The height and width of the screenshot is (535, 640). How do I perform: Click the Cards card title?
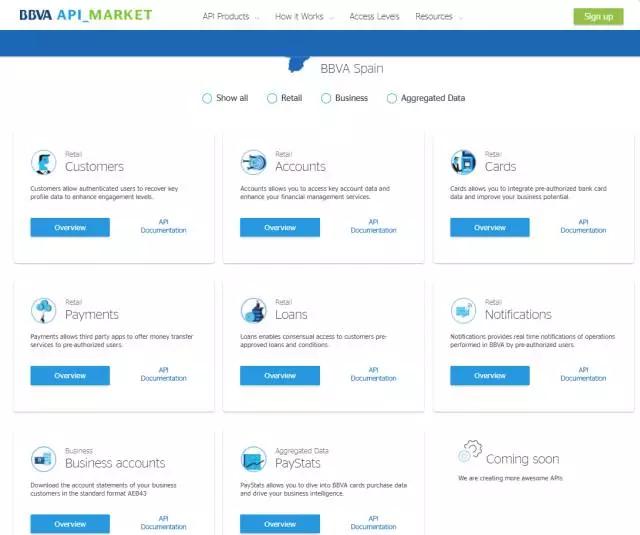pos(500,166)
